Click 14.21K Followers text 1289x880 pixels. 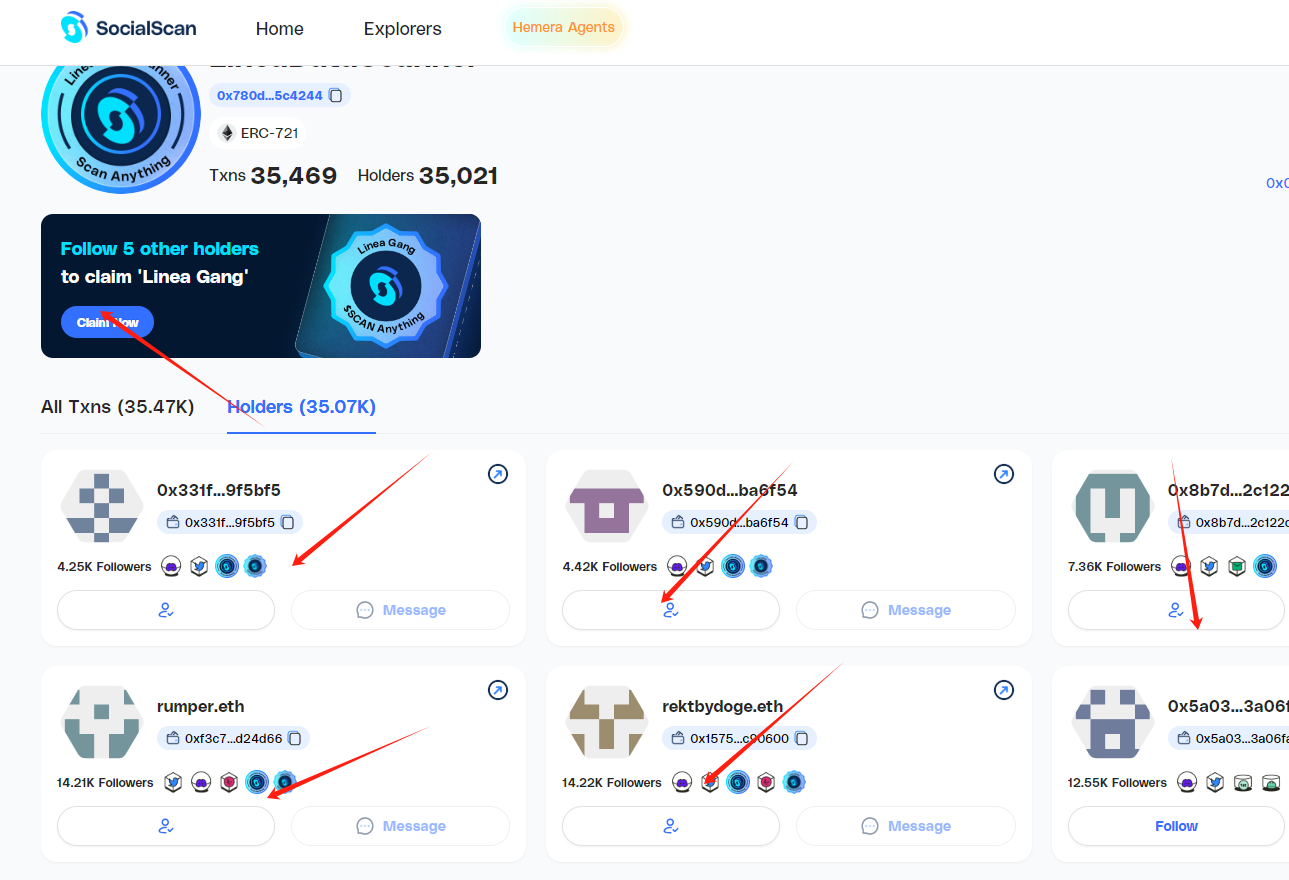coord(105,782)
